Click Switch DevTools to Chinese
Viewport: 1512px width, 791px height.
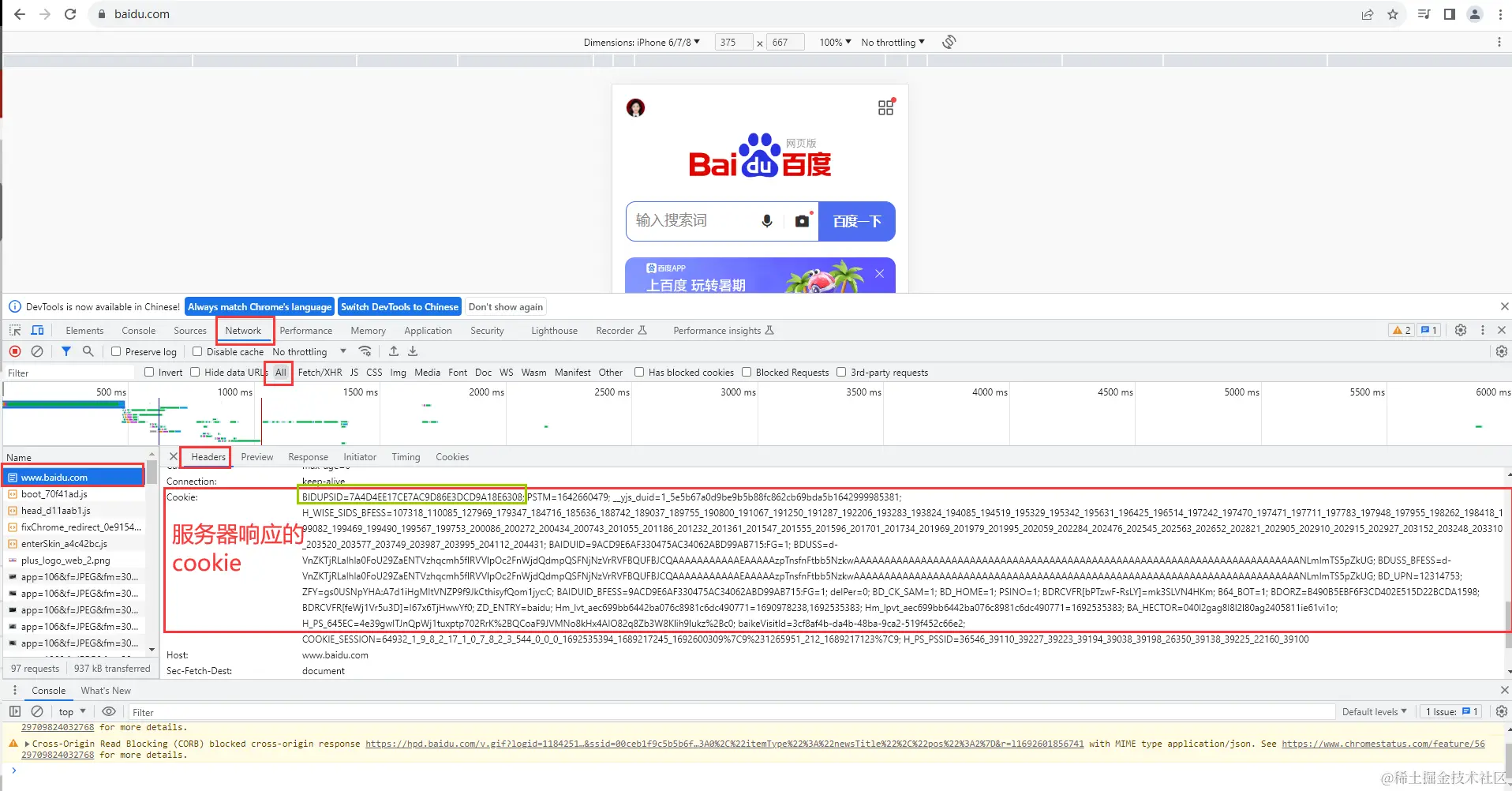399,306
